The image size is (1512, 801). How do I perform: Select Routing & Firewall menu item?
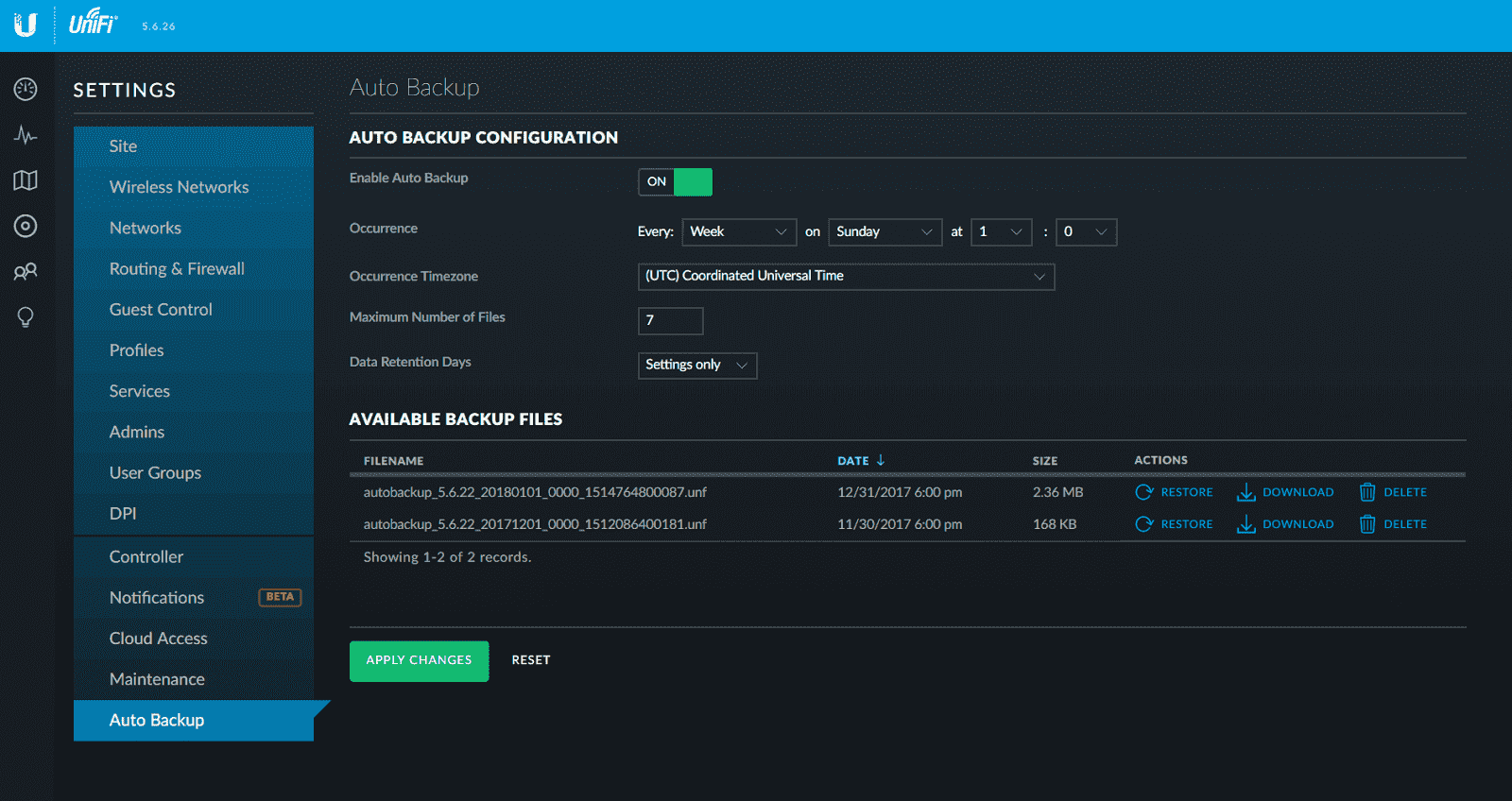tap(177, 268)
